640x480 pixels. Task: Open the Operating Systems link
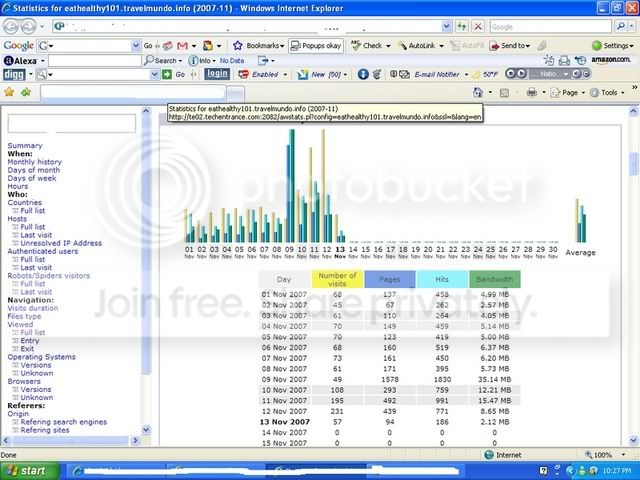click(x=42, y=357)
